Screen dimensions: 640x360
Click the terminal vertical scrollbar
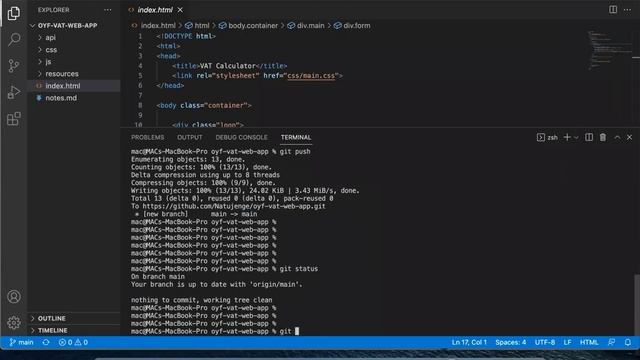[x=637, y=304]
